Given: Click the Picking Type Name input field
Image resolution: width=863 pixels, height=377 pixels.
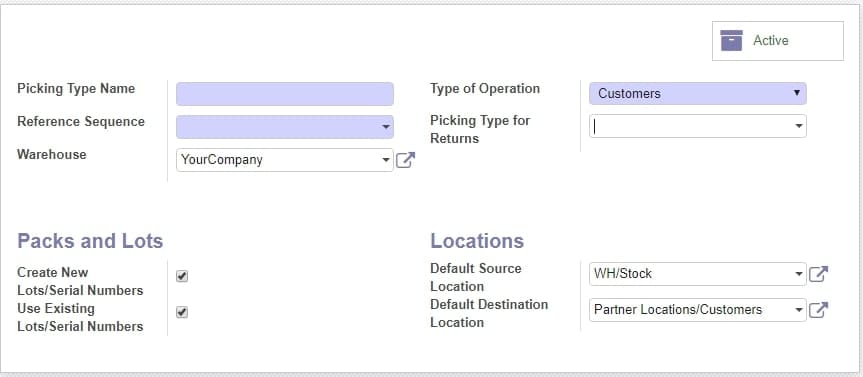Looking at the screenshot, I should coord(285,94).
